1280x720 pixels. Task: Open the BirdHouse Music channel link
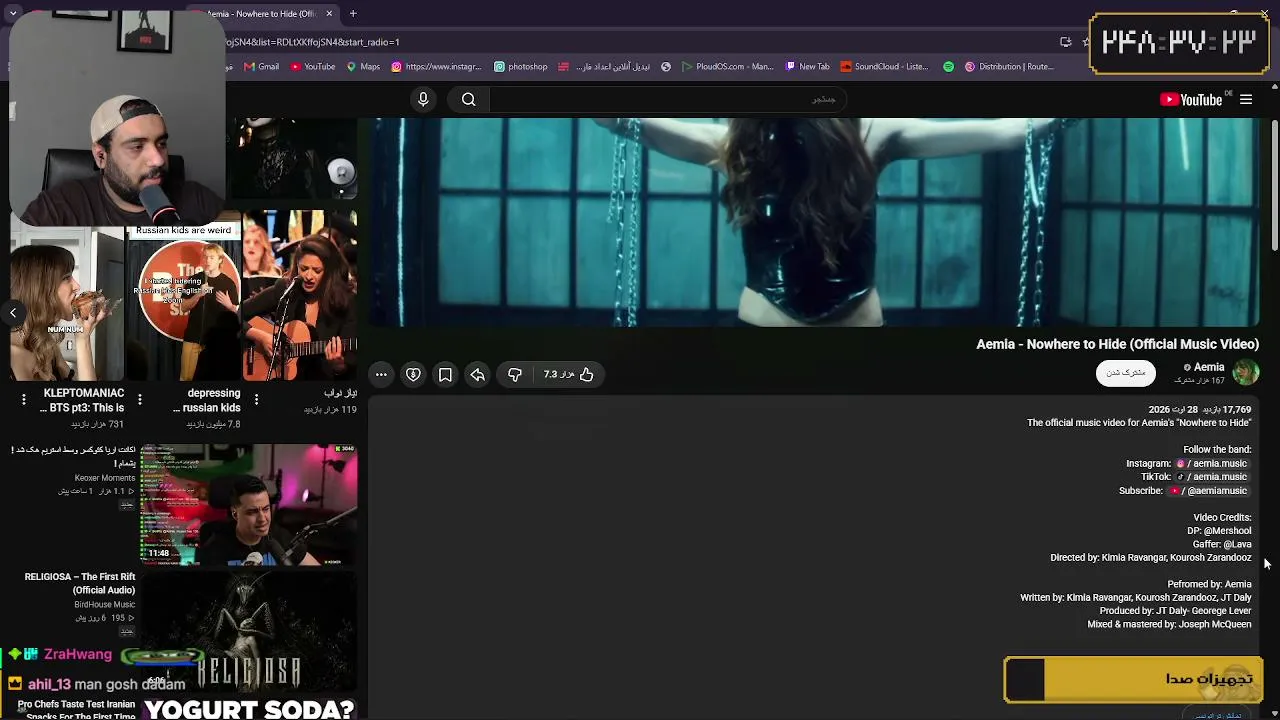pos(104,605)
